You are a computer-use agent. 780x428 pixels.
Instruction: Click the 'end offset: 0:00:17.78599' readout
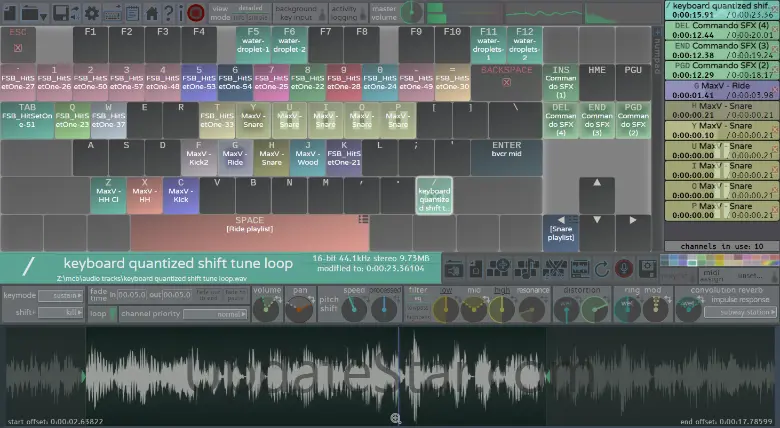click(726, 422)
